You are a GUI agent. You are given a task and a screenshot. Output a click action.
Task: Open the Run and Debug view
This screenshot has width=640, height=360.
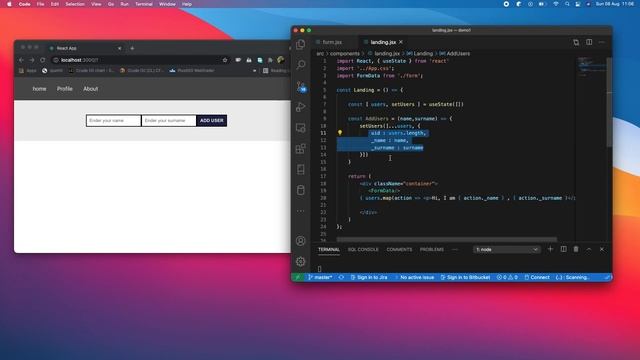[301, 107]
